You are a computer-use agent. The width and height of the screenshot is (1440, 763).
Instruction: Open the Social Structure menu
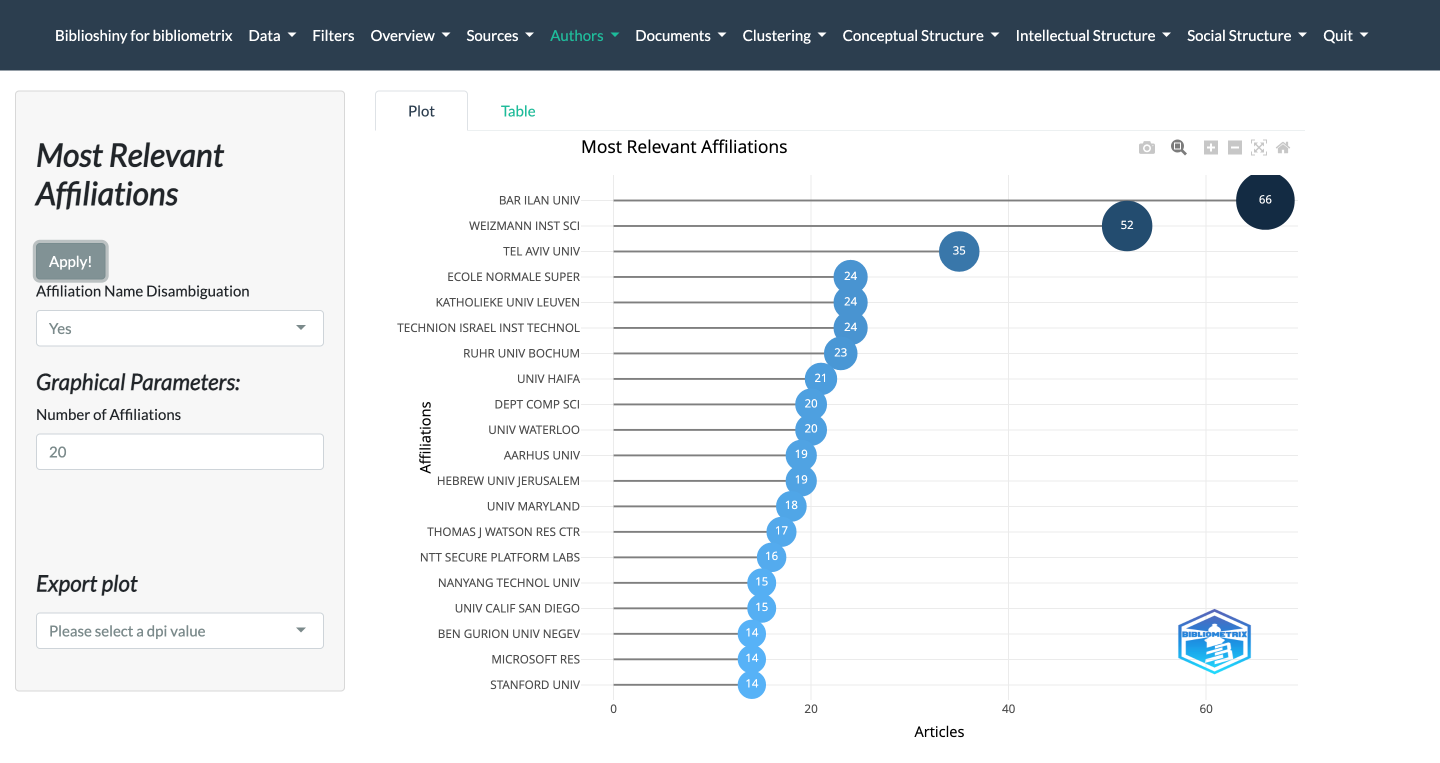click(1246, 35)
